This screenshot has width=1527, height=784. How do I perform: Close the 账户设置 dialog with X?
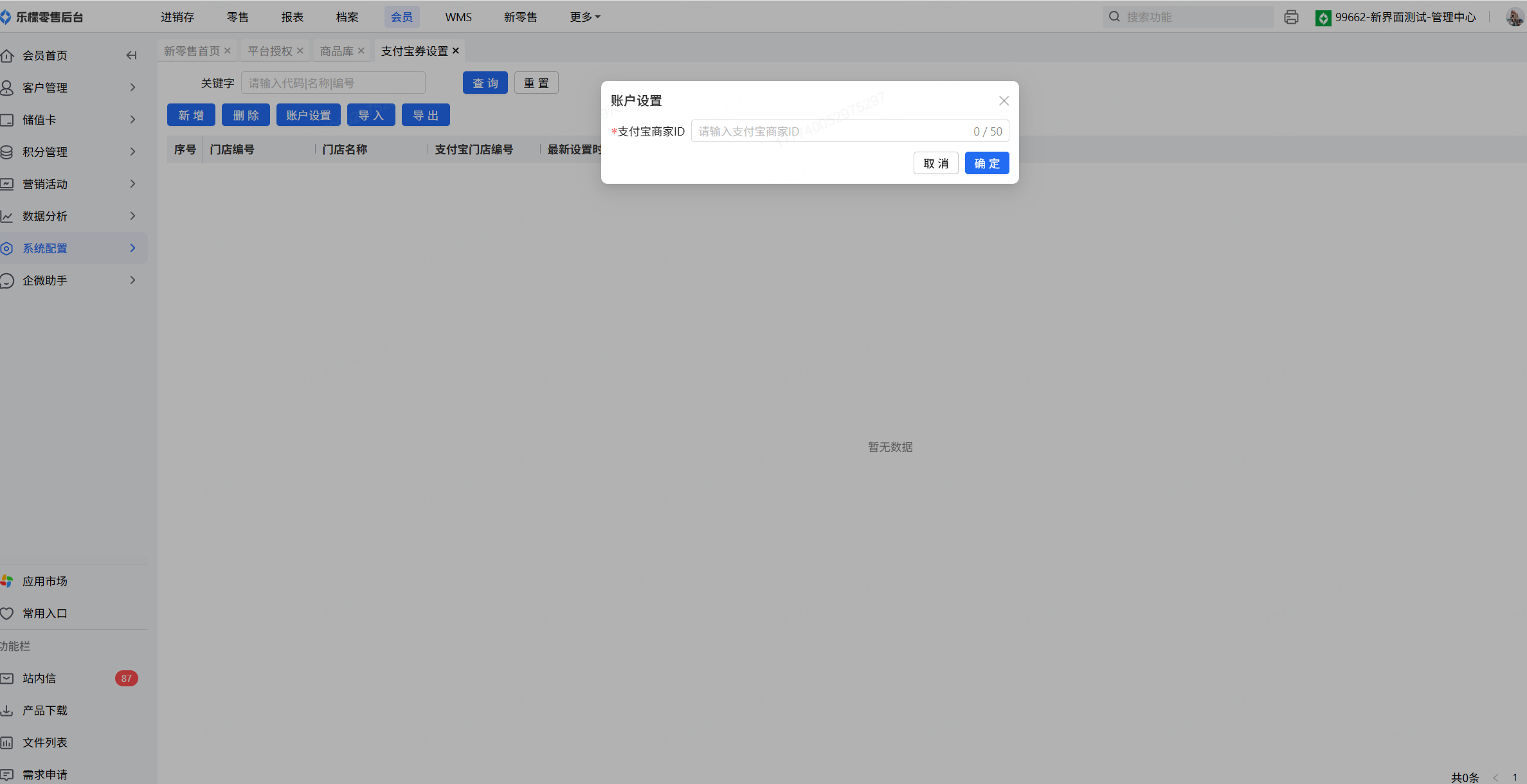coord(1004,101)
